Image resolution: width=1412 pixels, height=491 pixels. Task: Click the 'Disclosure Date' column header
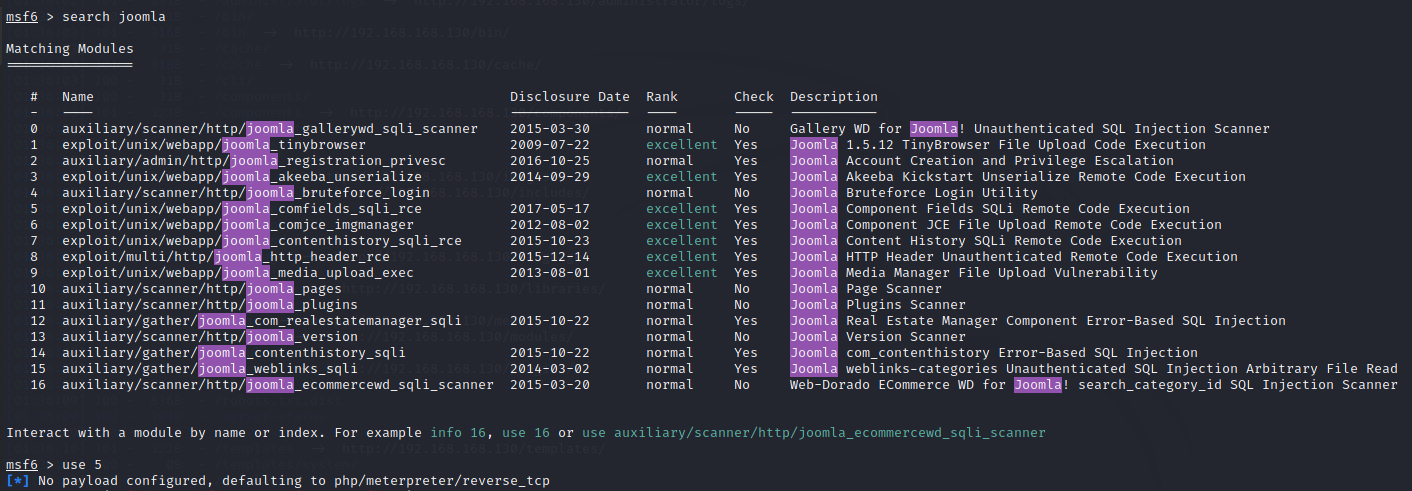(569, 97)
